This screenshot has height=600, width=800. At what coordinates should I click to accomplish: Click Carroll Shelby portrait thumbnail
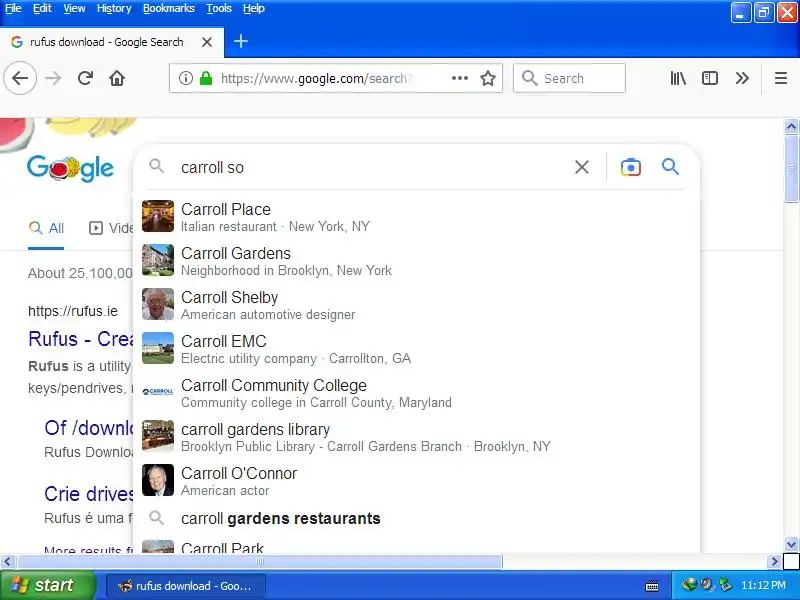(158, 304)
